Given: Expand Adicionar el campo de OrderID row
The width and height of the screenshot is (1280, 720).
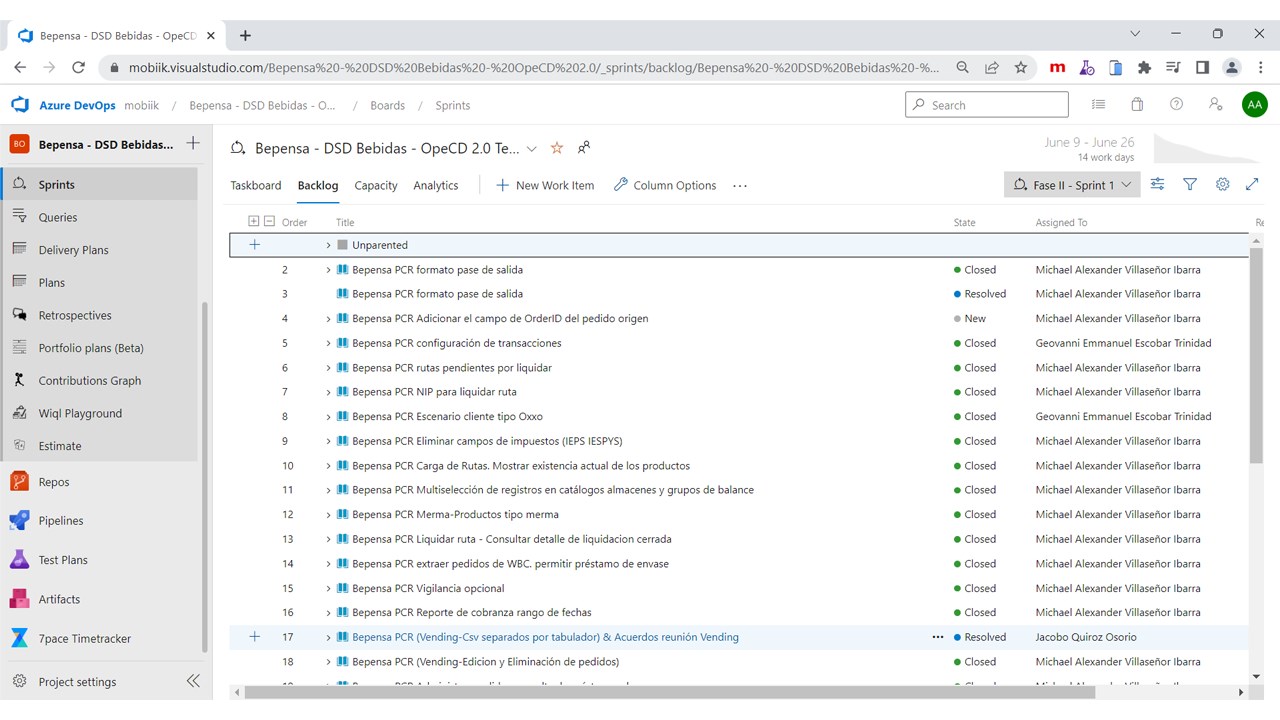Looking at the screenshot, I should pos(328,319).
